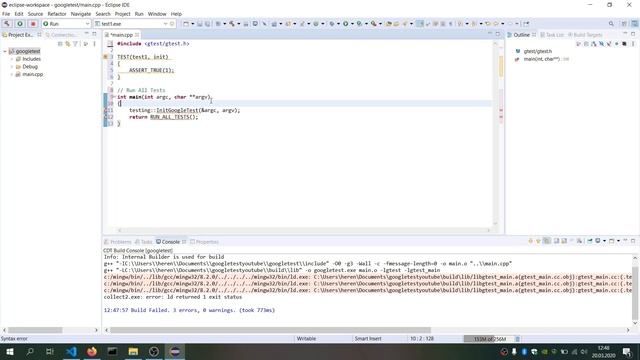Collapse the googletest project node
640x360 pixels.
coord(5,51)
